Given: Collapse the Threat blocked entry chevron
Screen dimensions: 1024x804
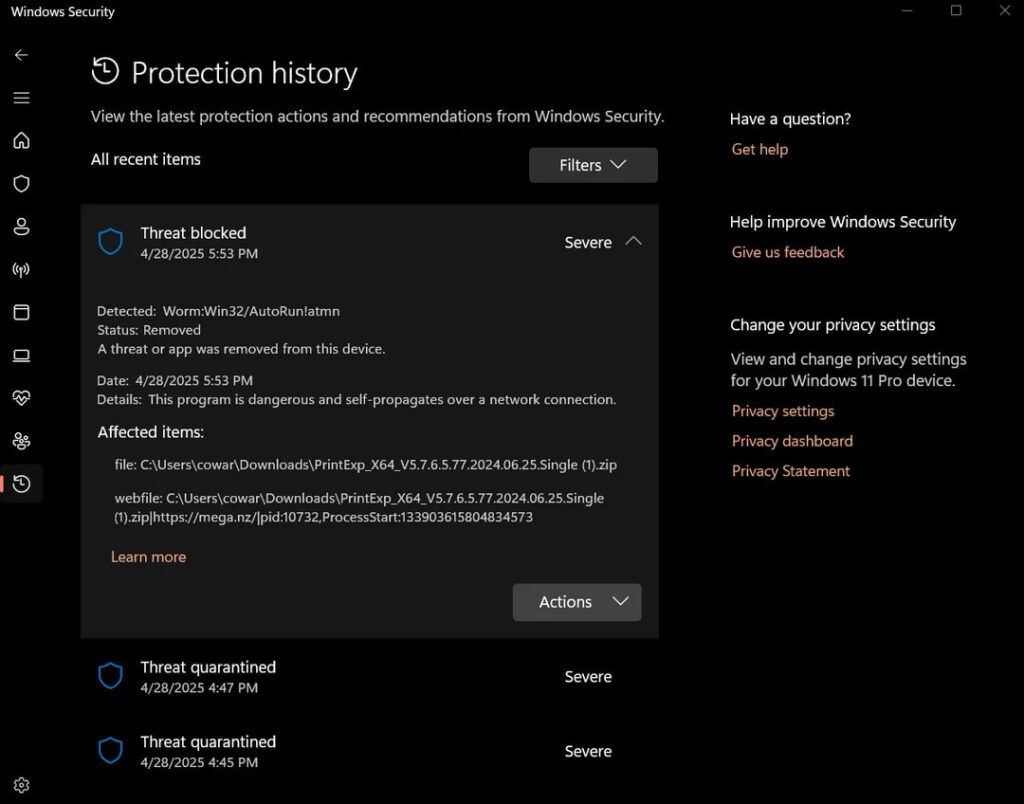Looking at the screenshot, I should click(633, 242).
